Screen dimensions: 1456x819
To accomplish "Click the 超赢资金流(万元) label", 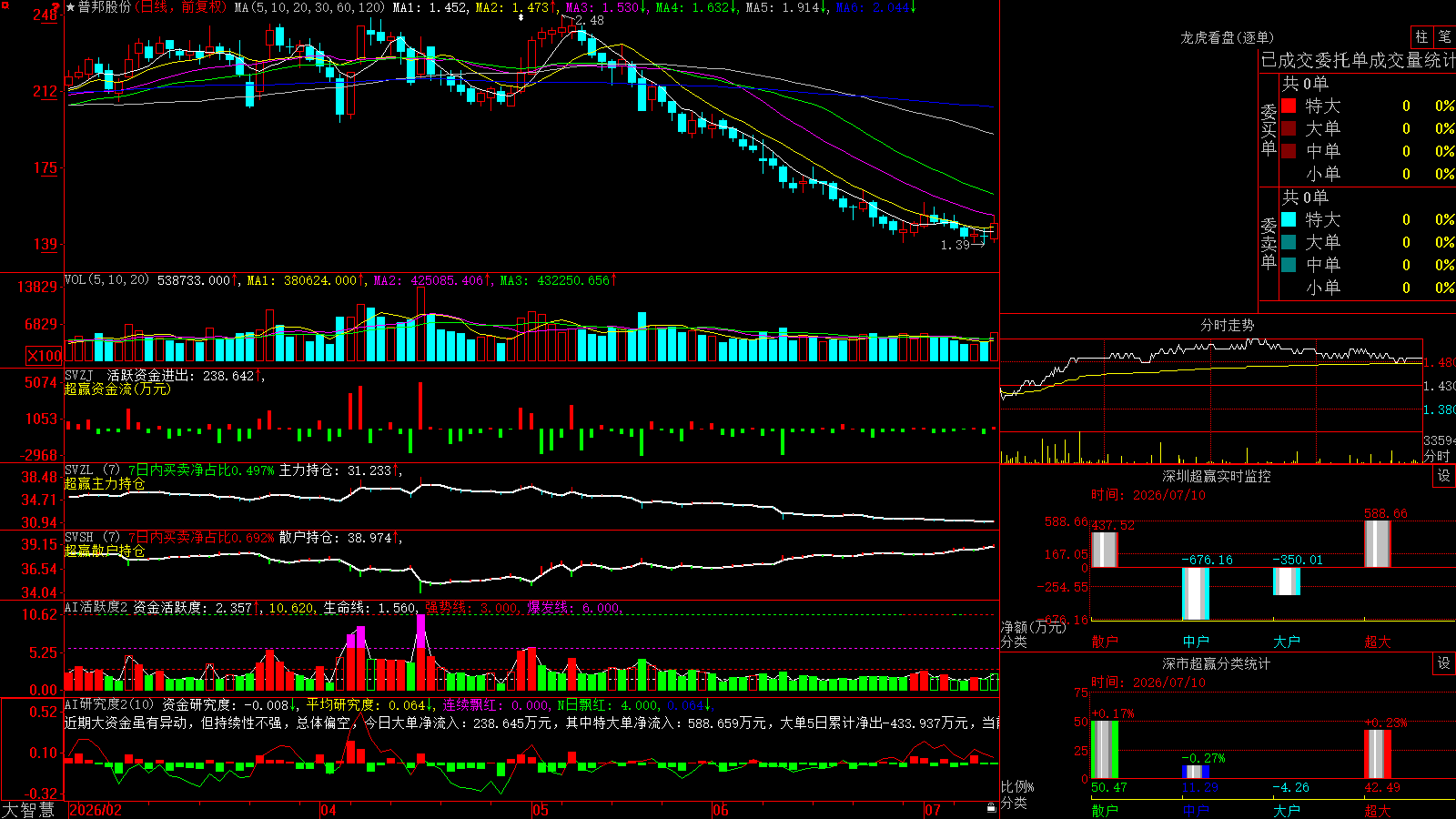I will (x=117, y=389).
